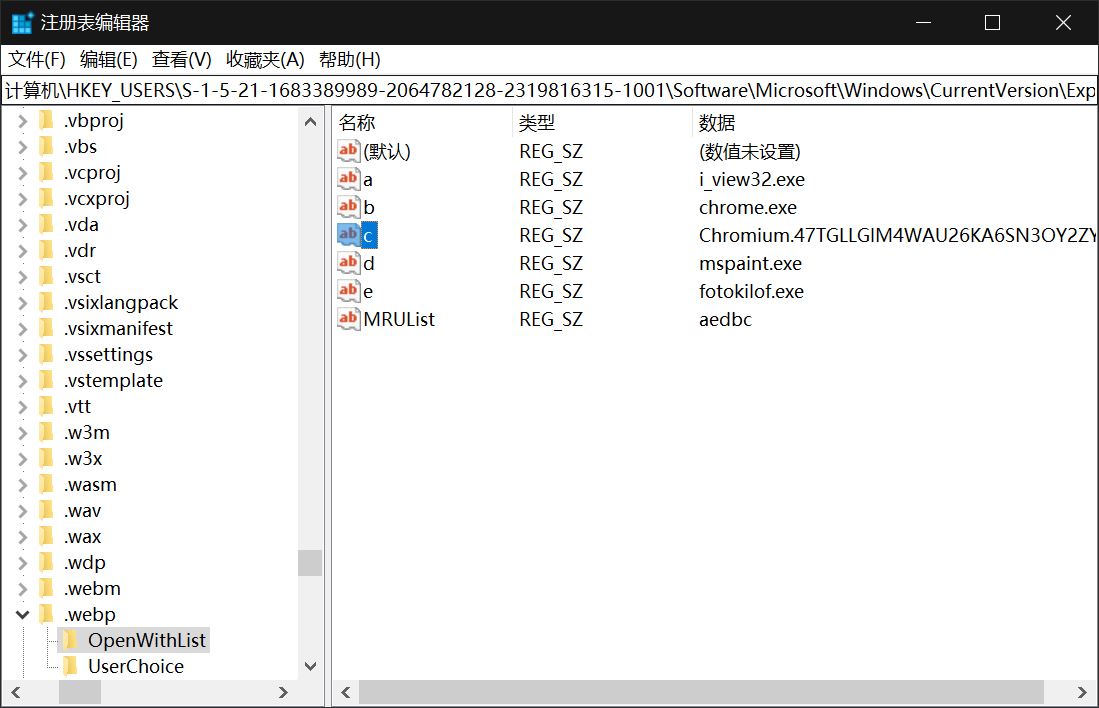
Task: Select the icon of the MRUList value
Action: pos(348,319)
